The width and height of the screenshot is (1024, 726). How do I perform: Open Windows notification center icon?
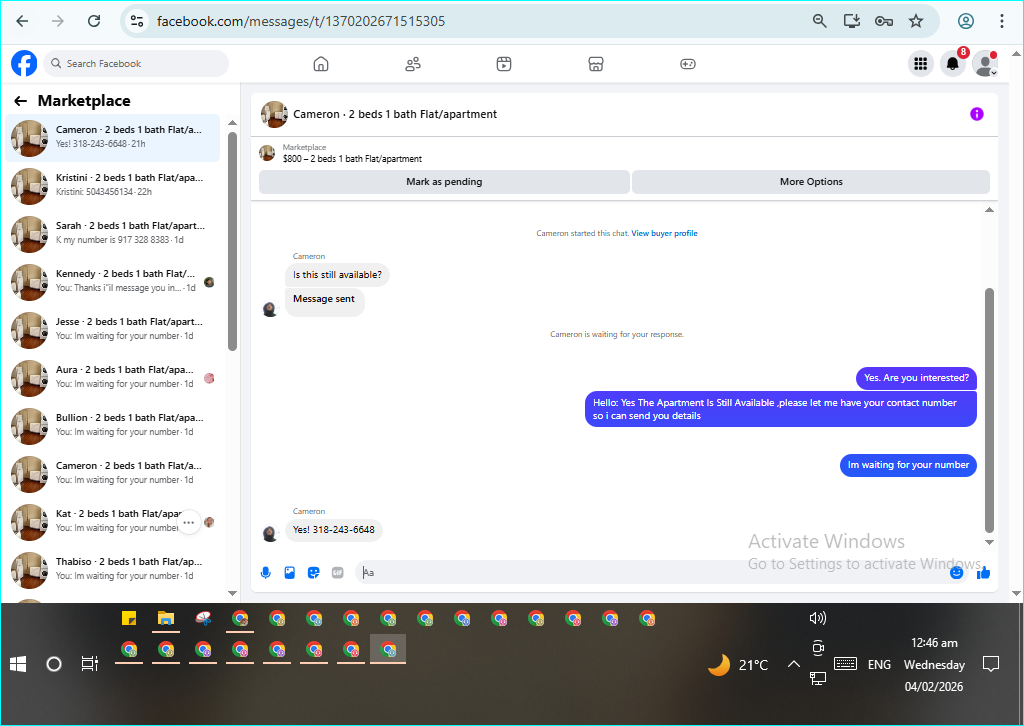coord(991,664)
